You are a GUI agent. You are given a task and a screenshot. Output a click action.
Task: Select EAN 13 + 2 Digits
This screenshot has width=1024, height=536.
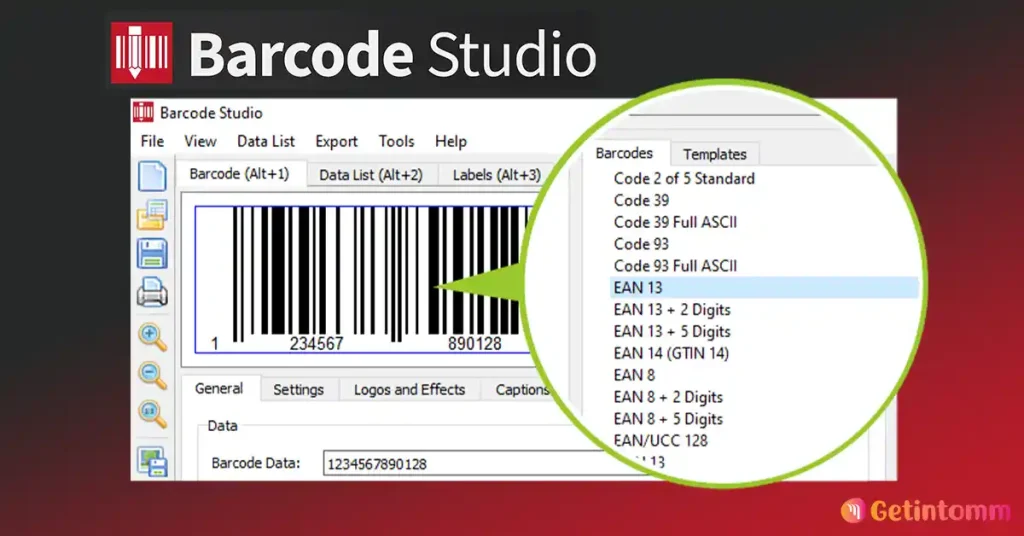tap(672, 309)
